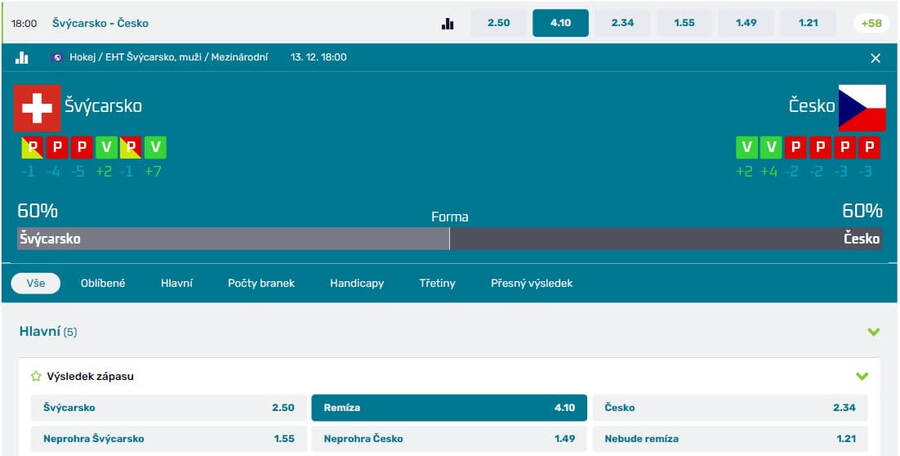Image resolution: width=900 pixels, height=456 pixels.
Task: Star the Výsledek zápasu market as favorite
Action: [x=36, y=377]
